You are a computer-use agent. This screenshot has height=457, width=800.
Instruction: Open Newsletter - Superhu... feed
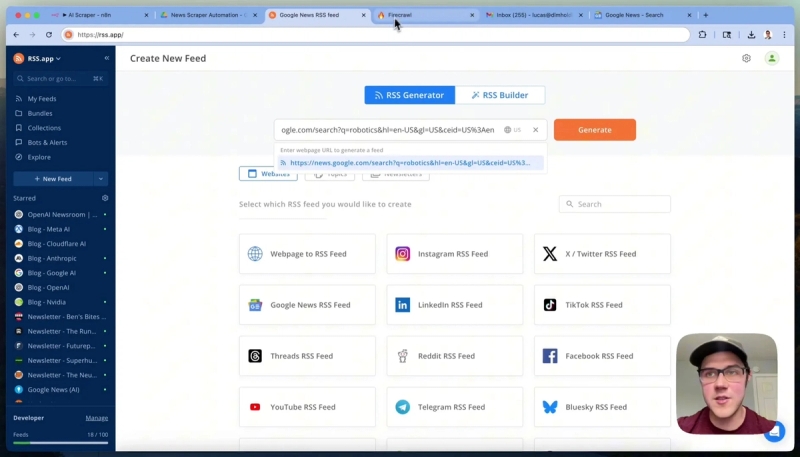(60, 360)
